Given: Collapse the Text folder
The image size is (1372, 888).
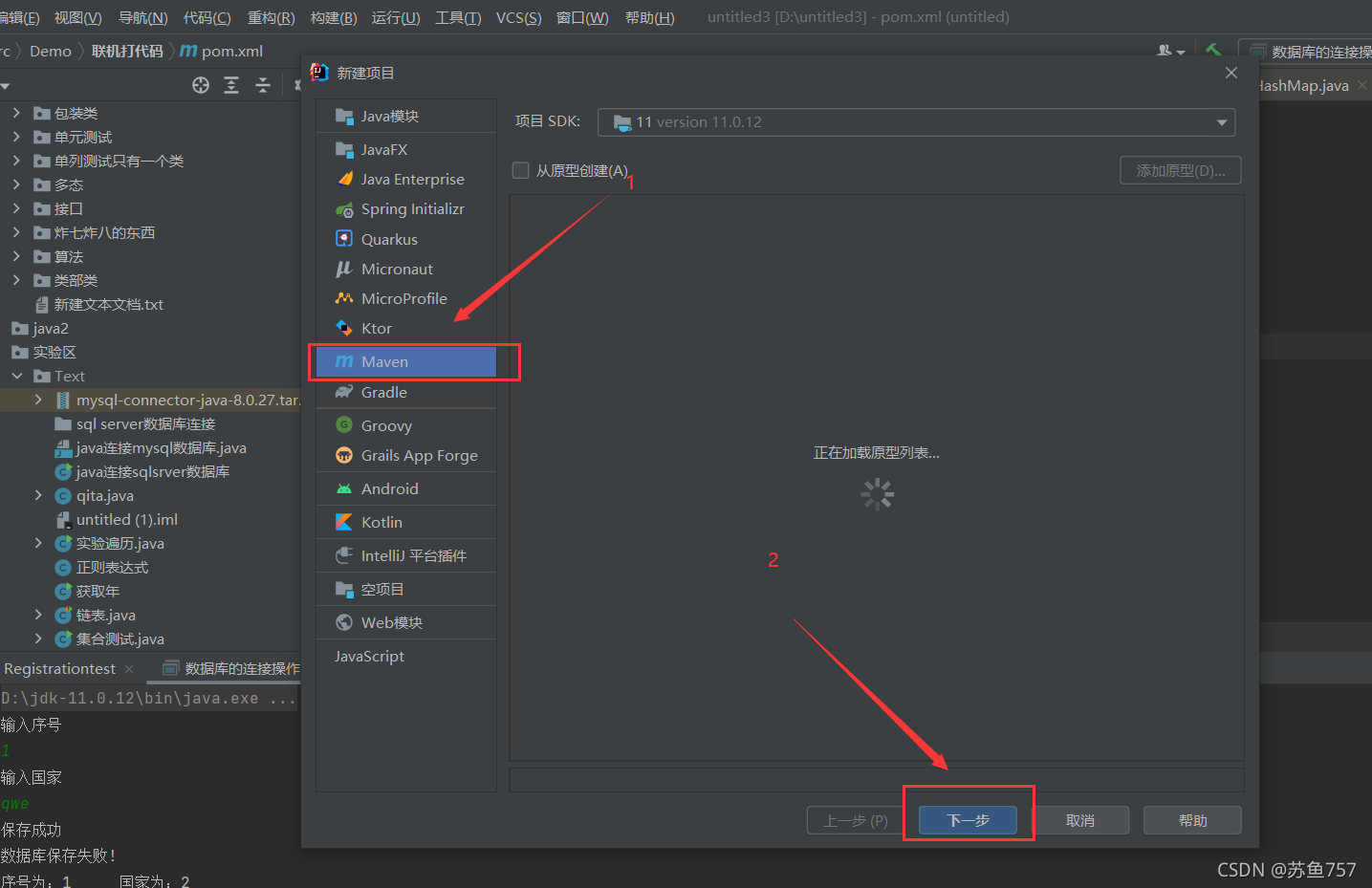Looking at the screenshot, I should click(16, 376).
